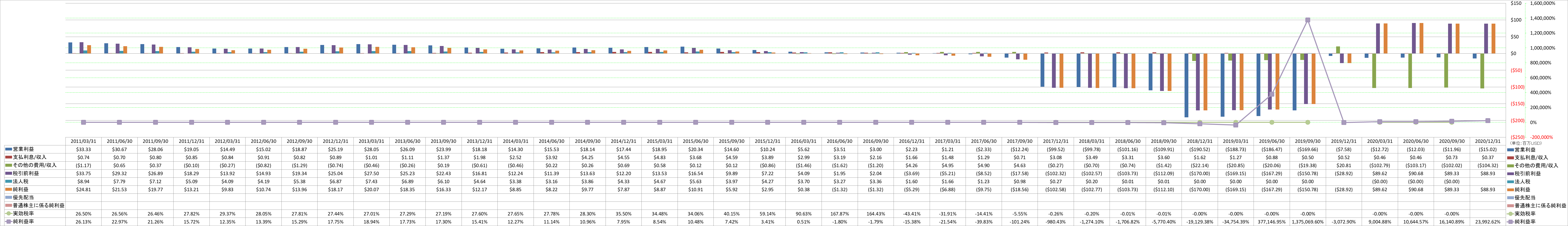Screen dimensions: 1568x226
Task: Click the -34,754.39% net margin cell
Action: pos(1236,222)
